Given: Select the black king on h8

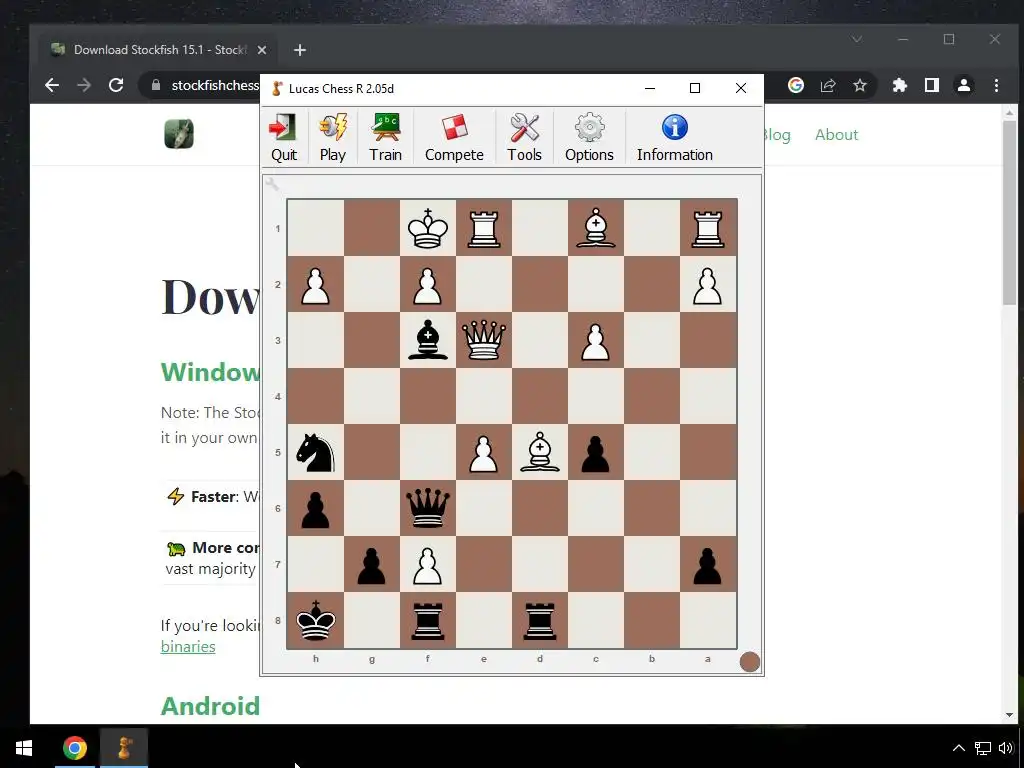Looking at the screenshot, I should click(315, 620).
